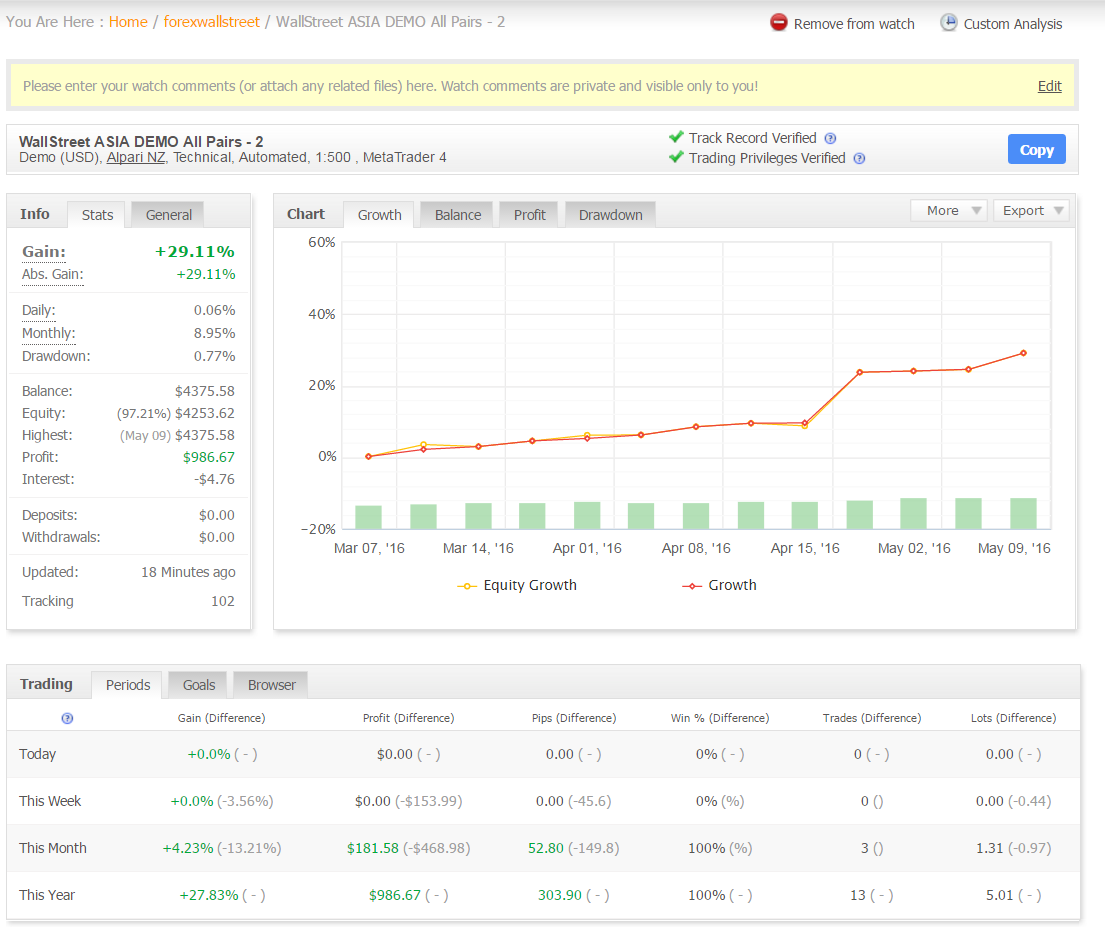Select the Balance chart tab

pyautogui.click(x=457, y=215)
